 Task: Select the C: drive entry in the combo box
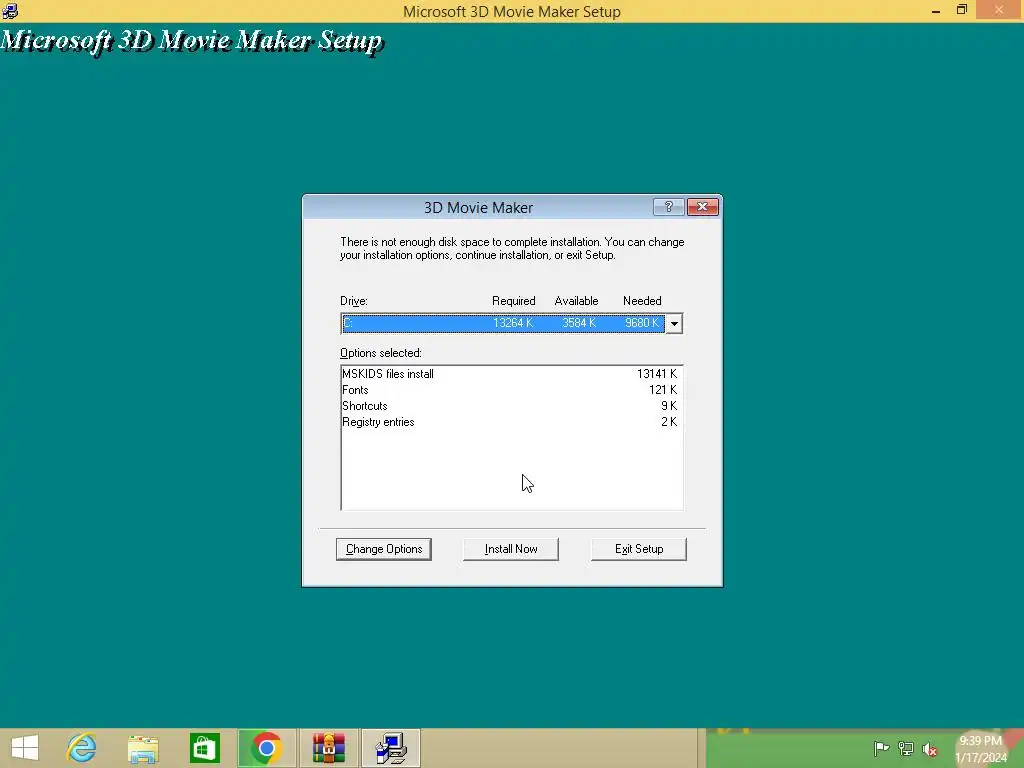pos(503,323)
